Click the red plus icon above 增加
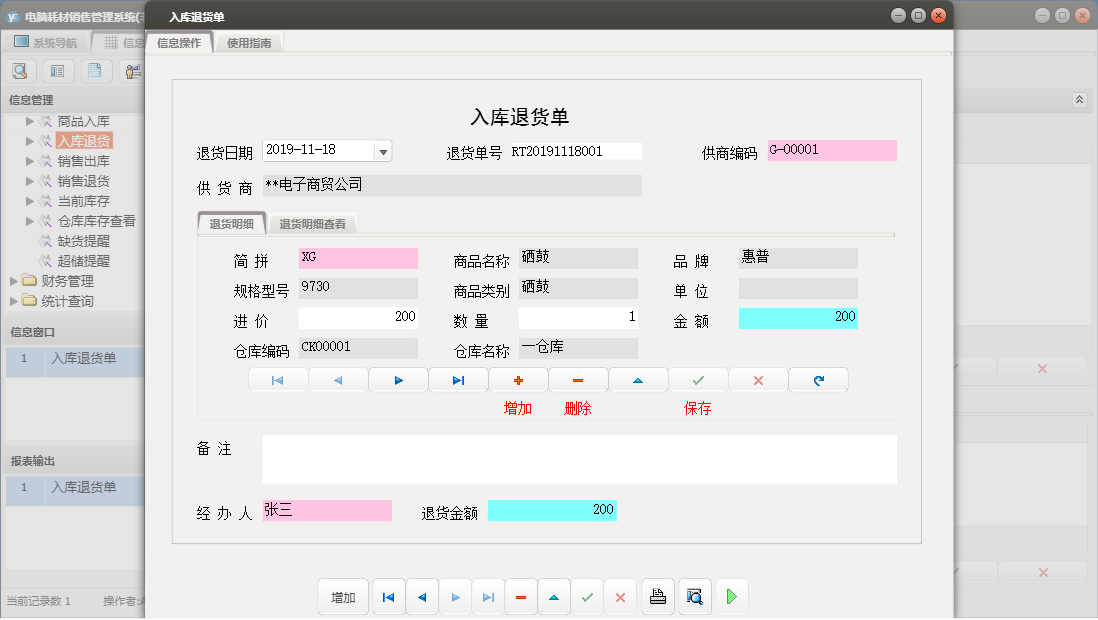Viewport: 1098px width, 620px height. [518, 380]
